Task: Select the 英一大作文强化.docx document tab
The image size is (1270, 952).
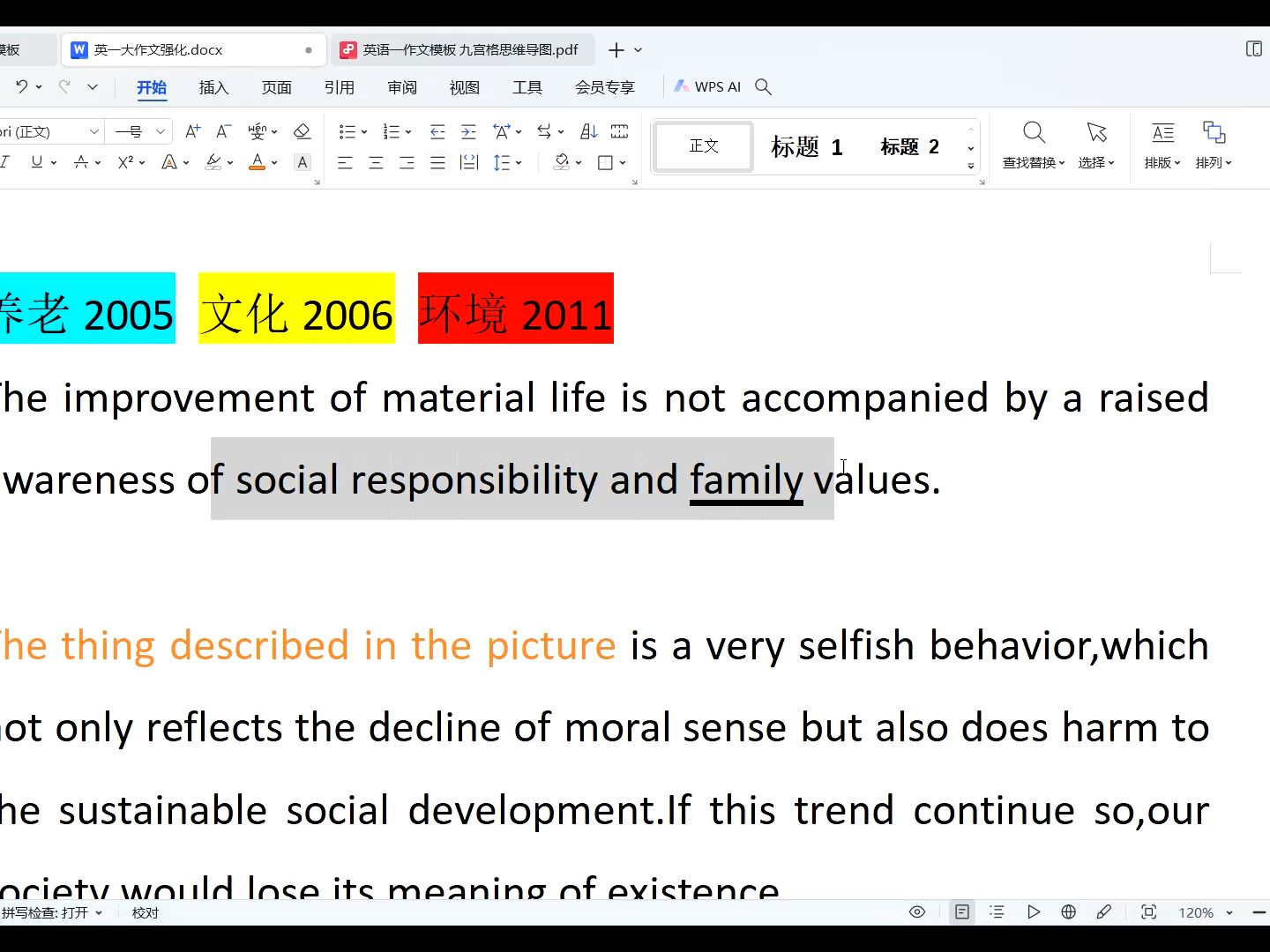Action: click(x=194, y=50)
